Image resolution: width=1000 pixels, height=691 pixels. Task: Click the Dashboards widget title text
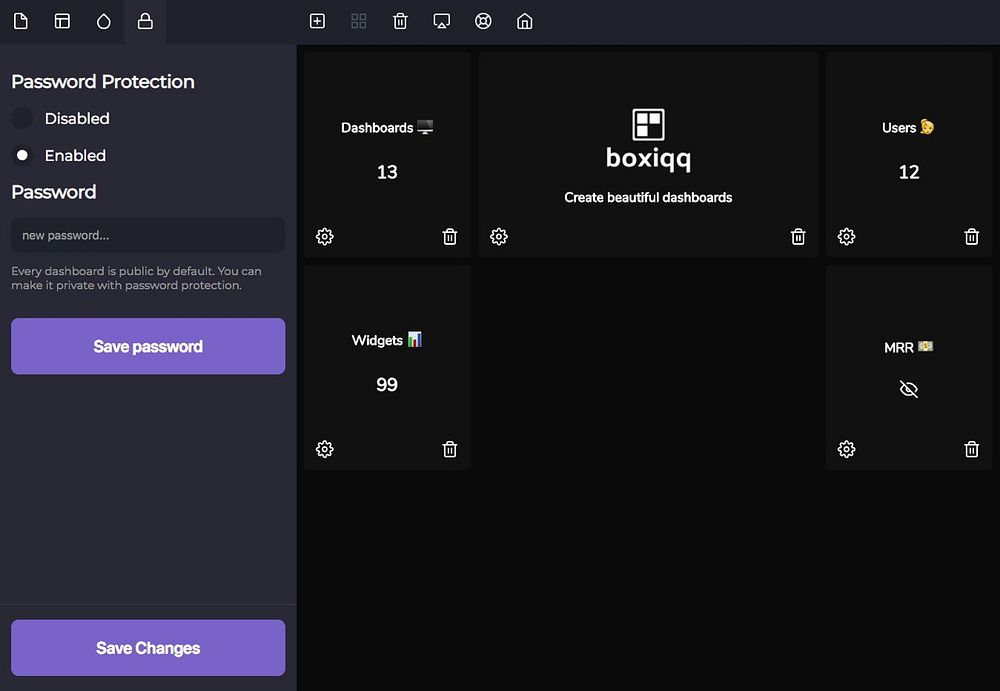point(386,128)
